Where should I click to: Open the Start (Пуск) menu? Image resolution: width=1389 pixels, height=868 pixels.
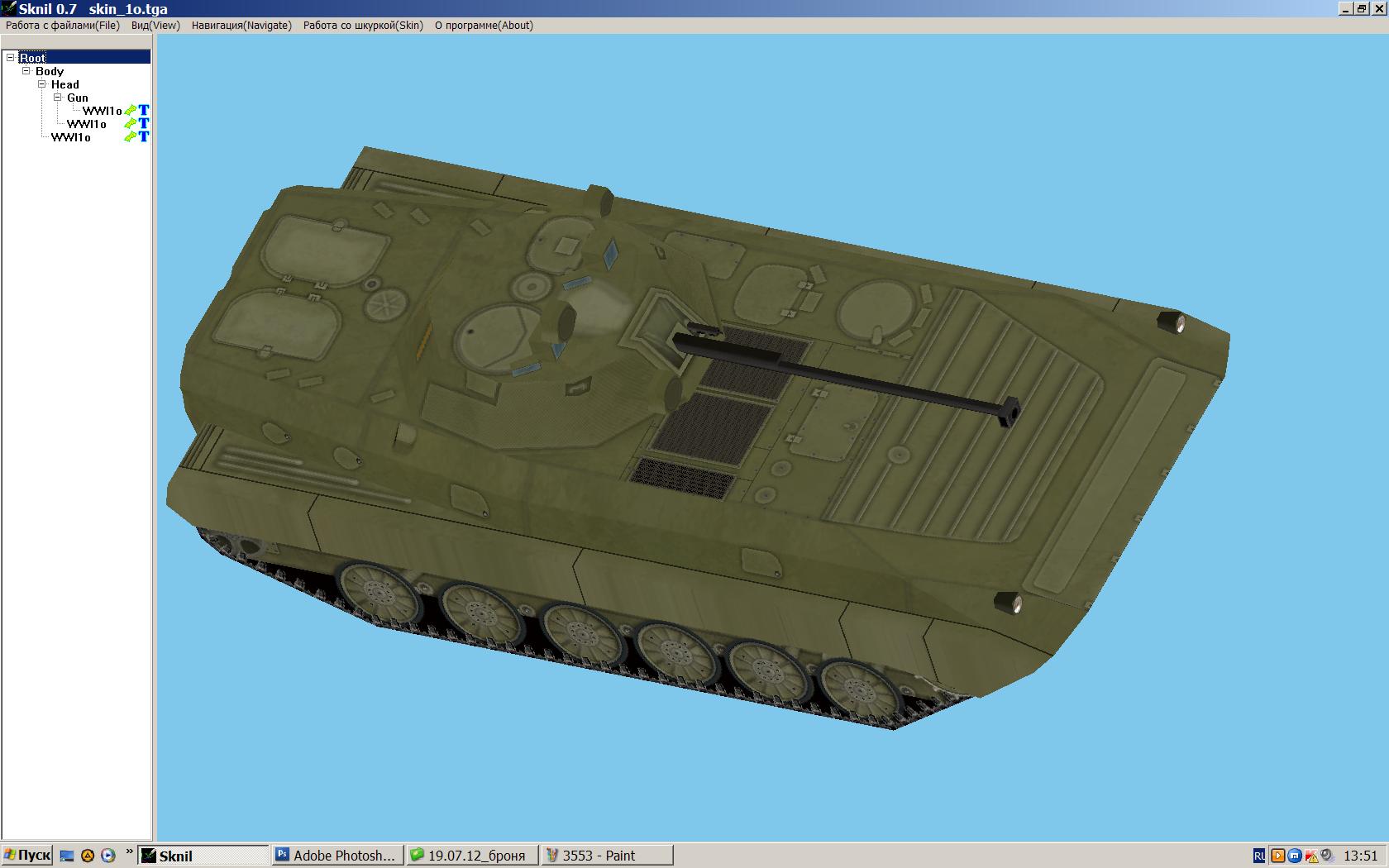[x=27, y=856]
